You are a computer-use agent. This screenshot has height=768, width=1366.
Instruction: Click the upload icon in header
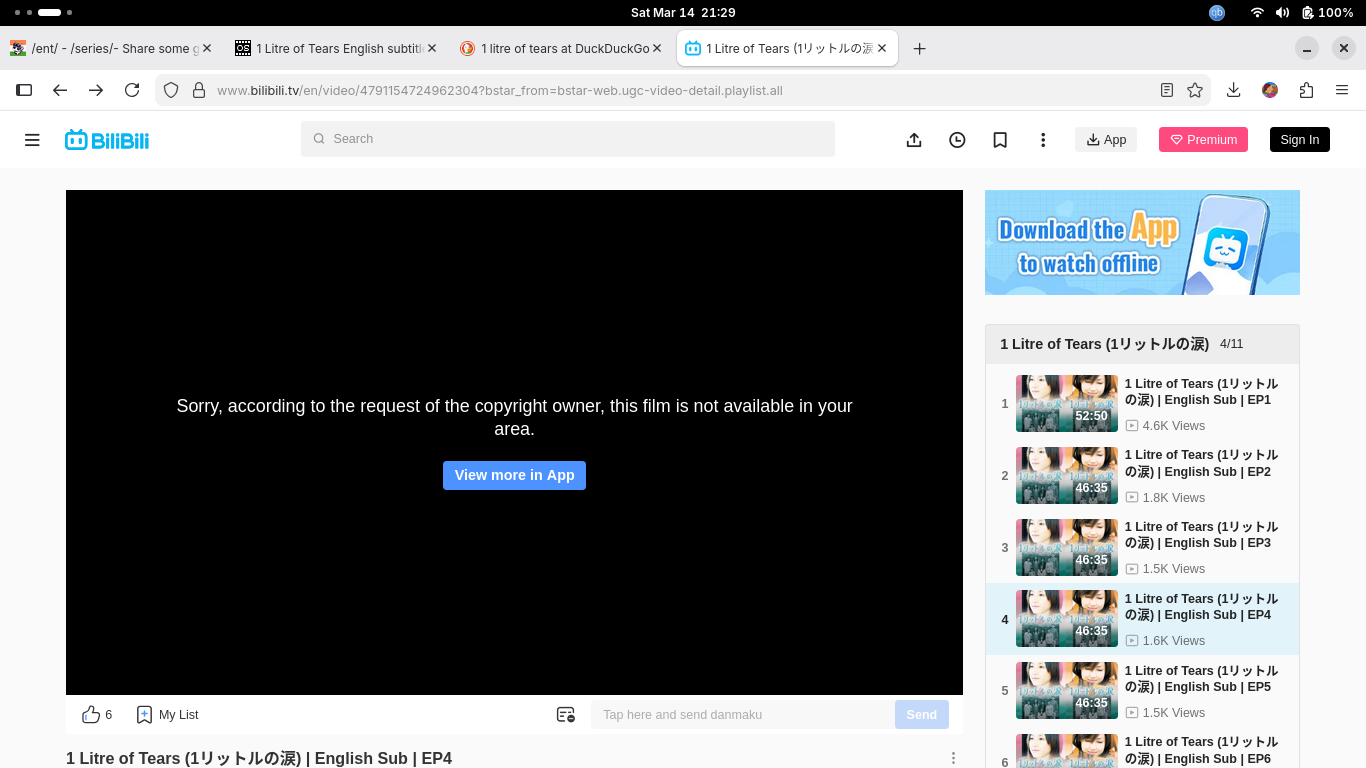point(913,140)
